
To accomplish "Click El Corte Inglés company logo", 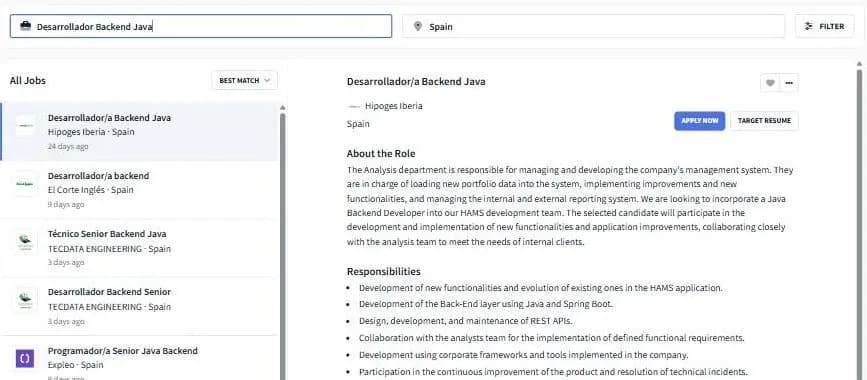I will coord(25,183).
